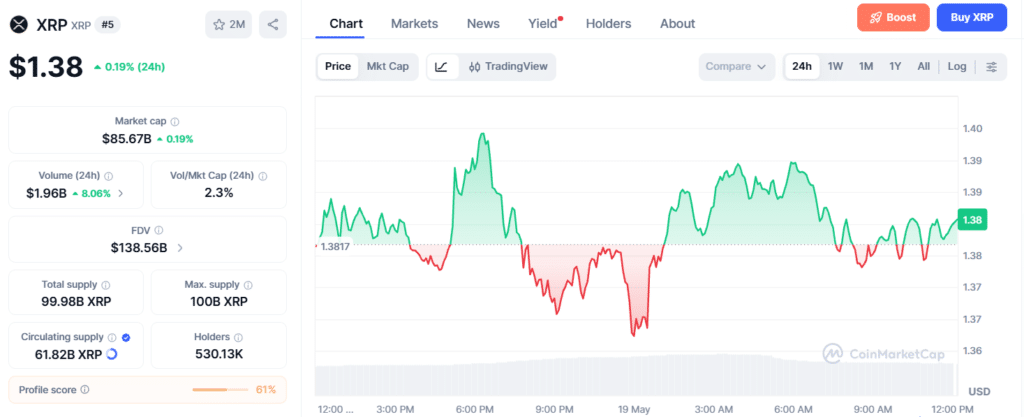Open the Chart tab

pyautogui.click(x=346, y=24)
